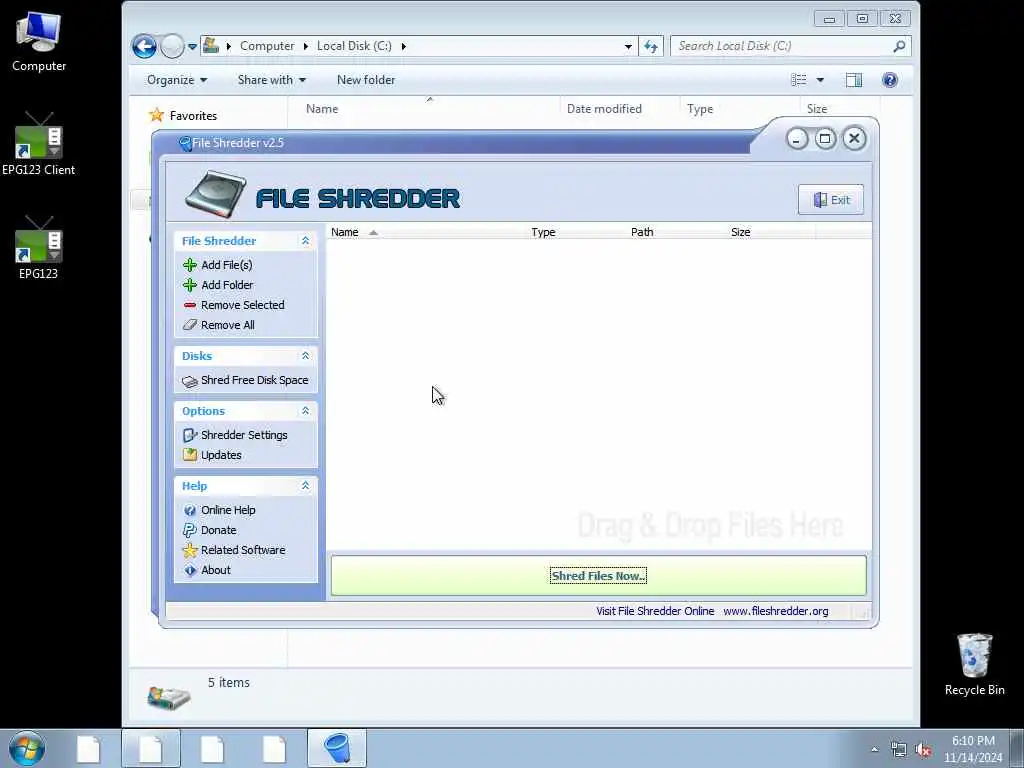Collapse the File Shredder sidebar section
Screen dimensions: 1024x768
tap(305, 241)
